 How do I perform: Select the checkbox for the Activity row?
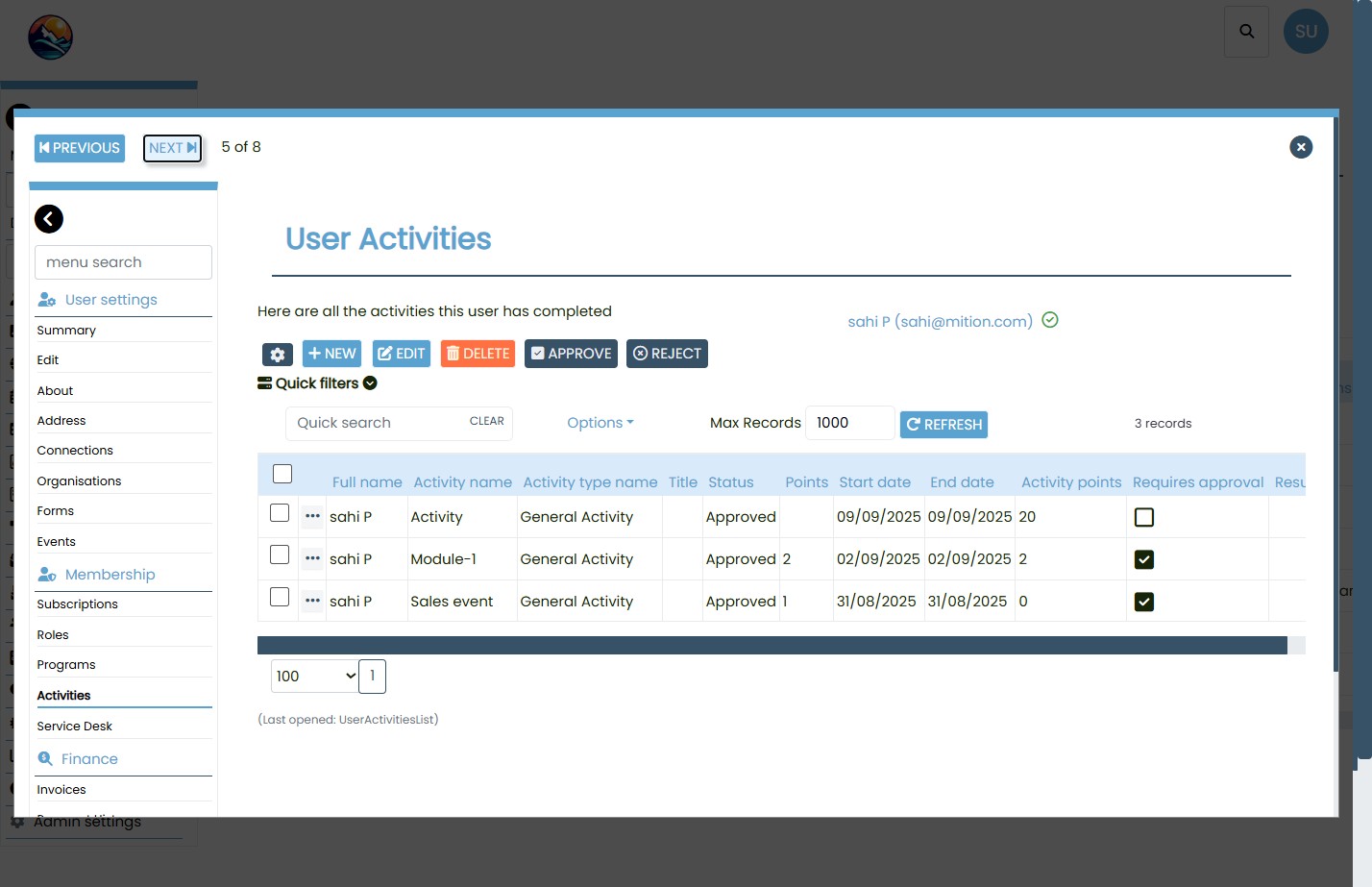280,513
